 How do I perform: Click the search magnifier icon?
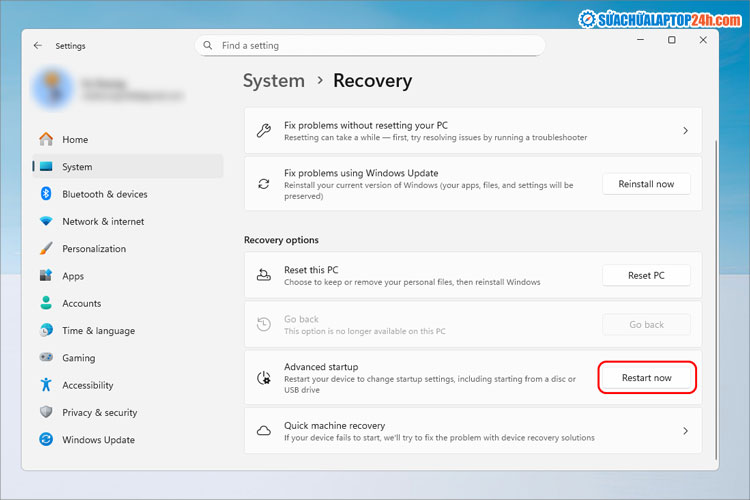208,45
